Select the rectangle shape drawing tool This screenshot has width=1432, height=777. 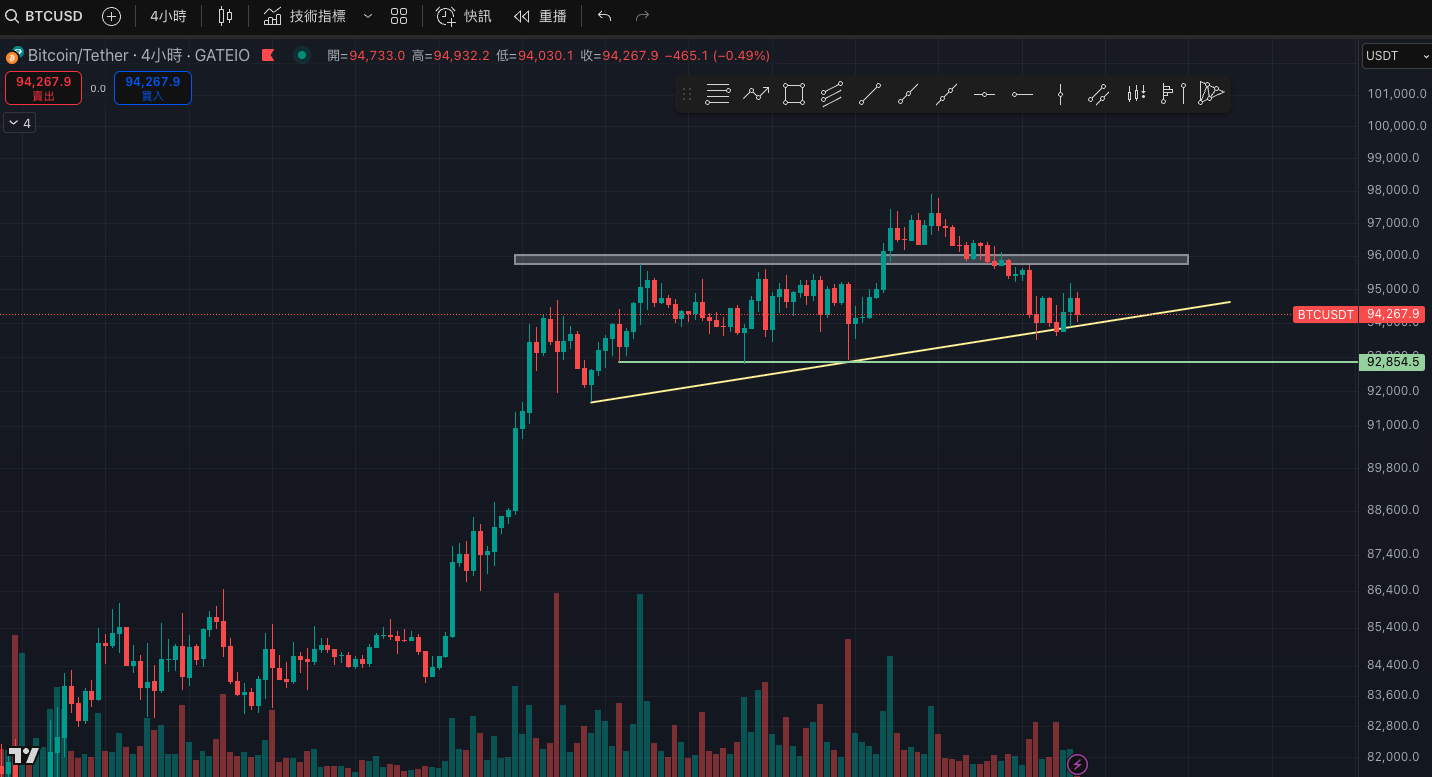coord(793,95)
